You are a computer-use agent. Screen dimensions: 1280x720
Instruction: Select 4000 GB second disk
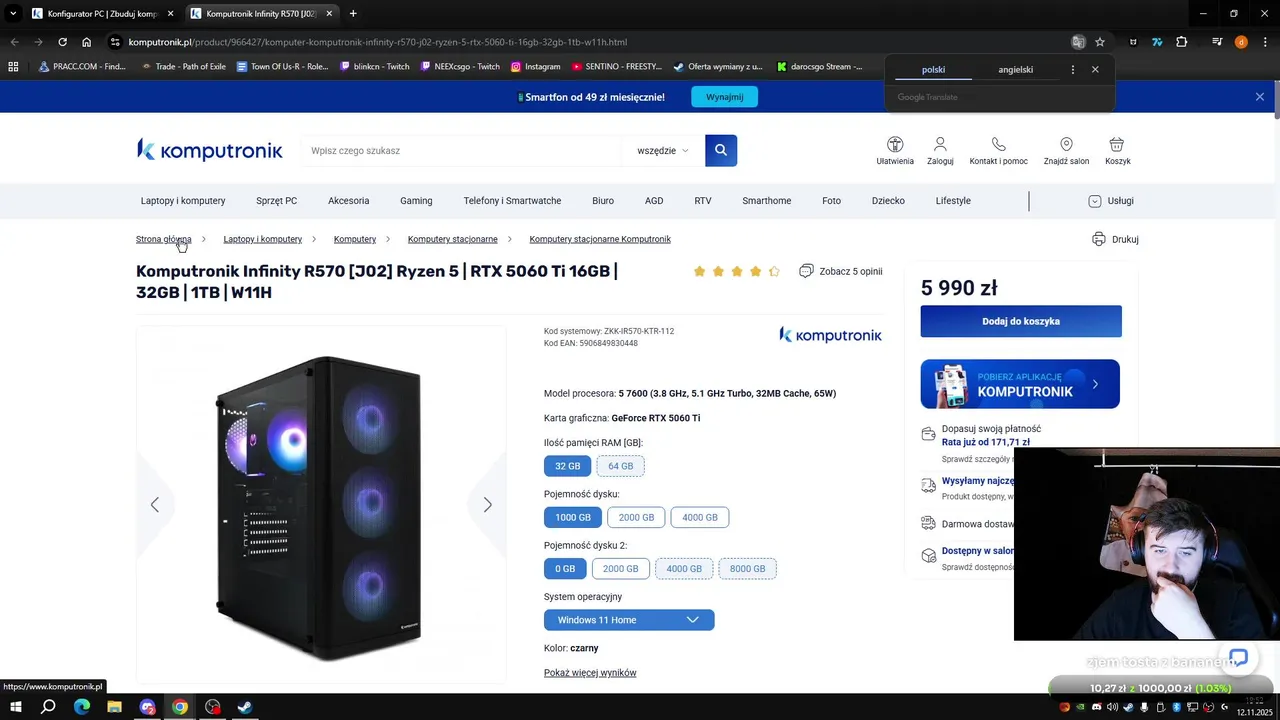pyautogui.click(x=684, y=569)
